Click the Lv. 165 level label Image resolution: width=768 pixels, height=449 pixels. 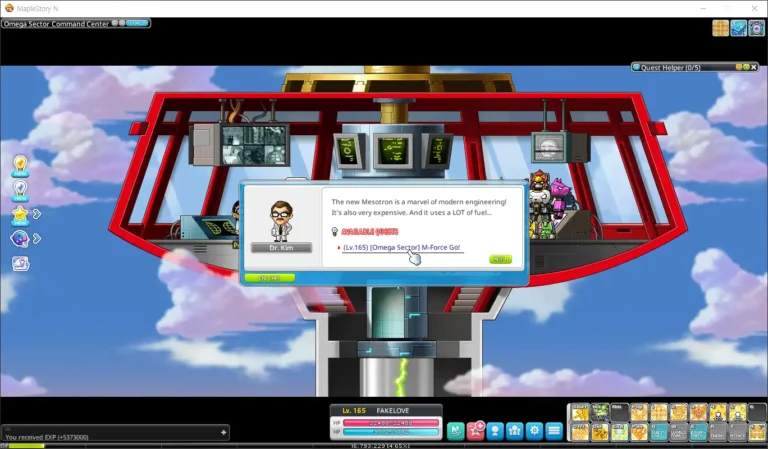tap(354, 410)
